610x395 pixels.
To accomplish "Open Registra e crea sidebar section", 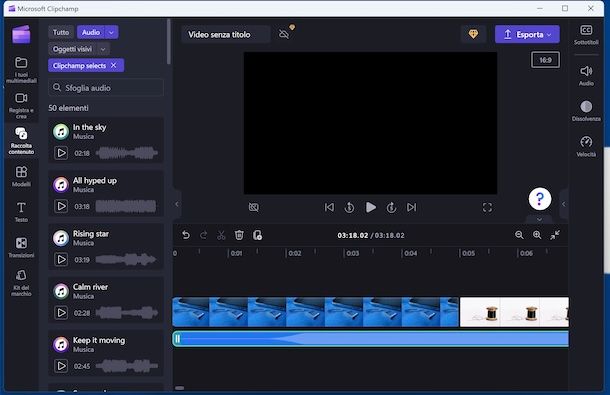I will (x=21, y=105).
